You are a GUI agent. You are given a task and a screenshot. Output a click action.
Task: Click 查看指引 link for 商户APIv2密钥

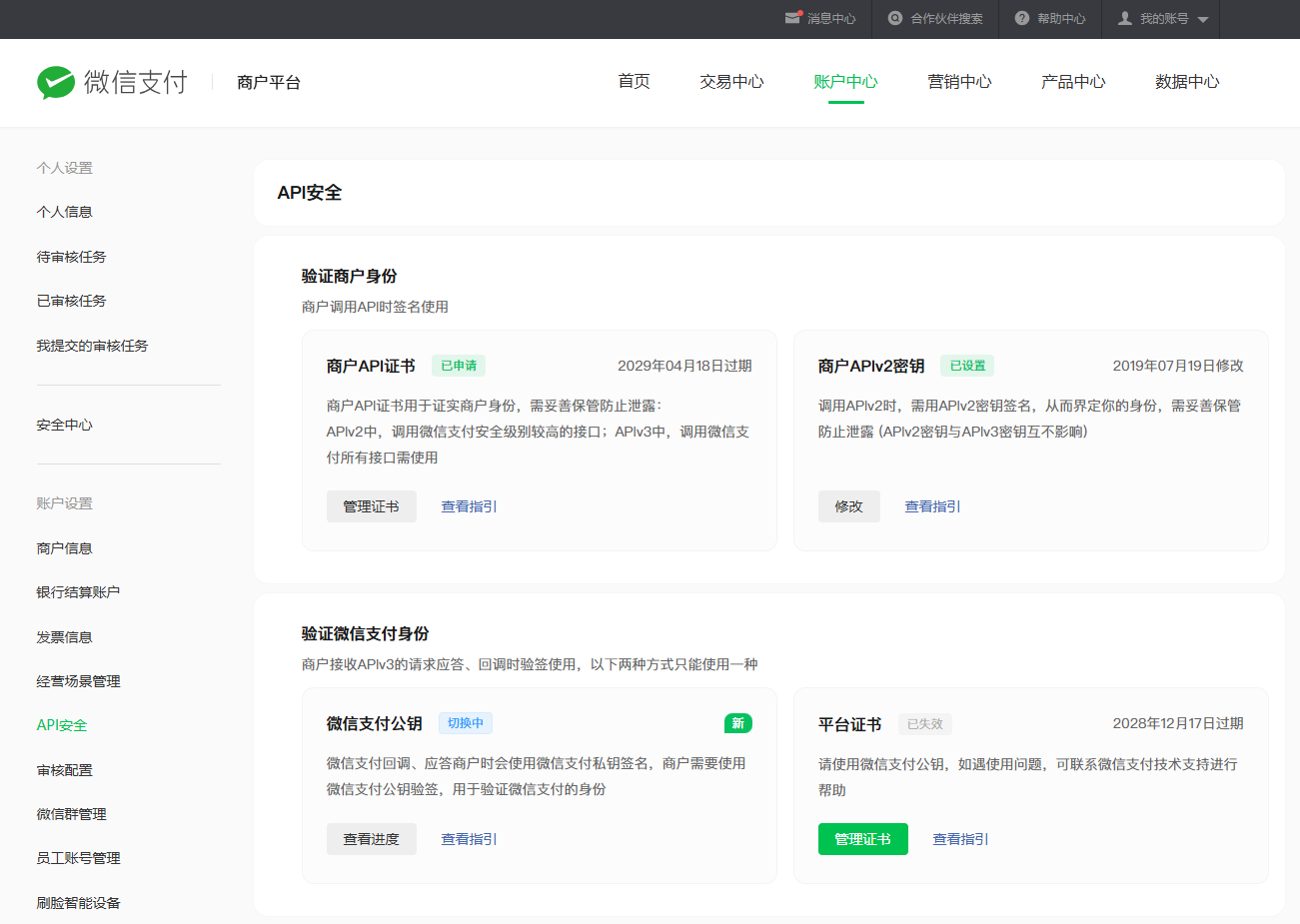933,506
